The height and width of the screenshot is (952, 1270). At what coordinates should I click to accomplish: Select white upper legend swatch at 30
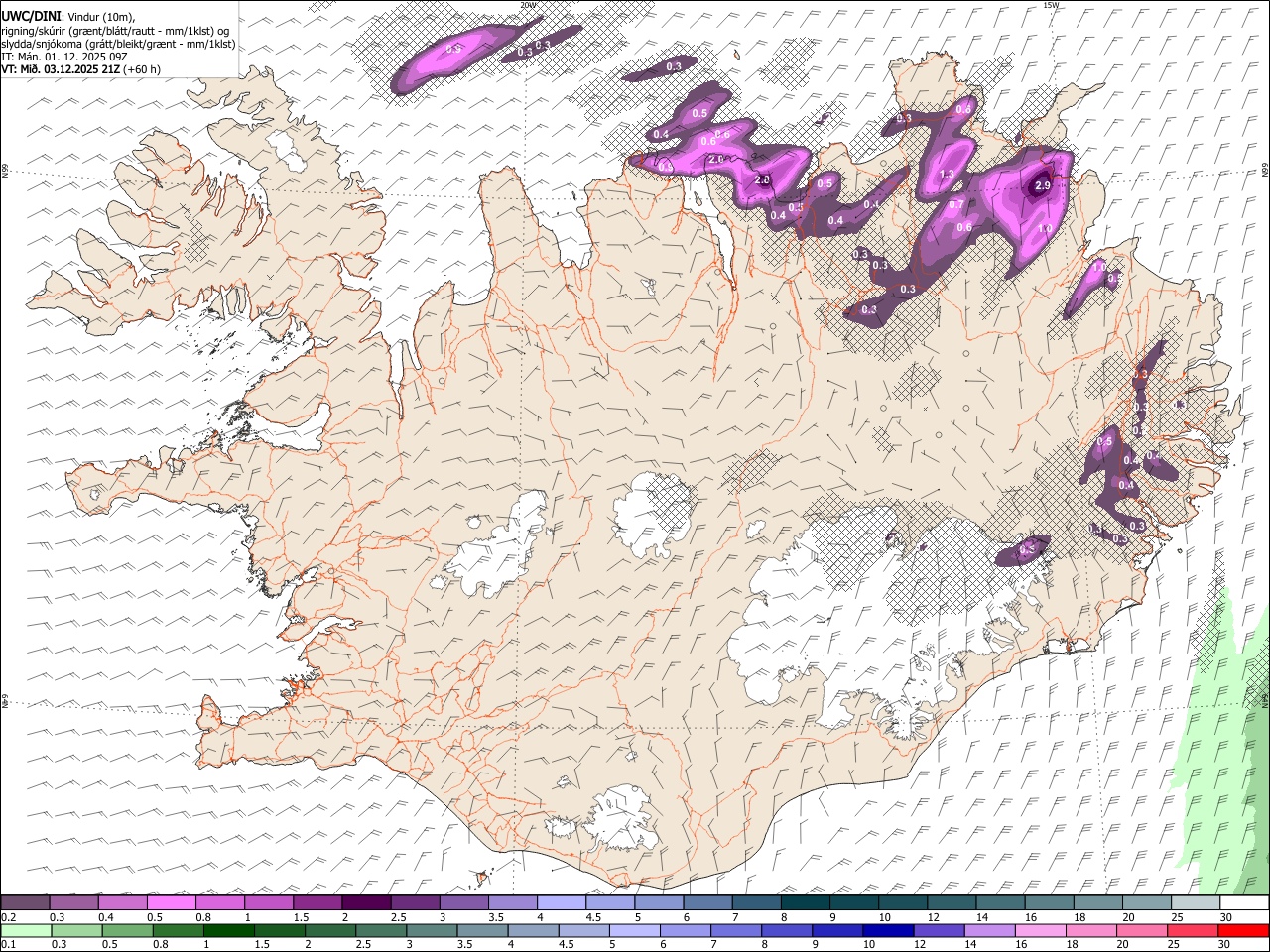(x=1244, y=903)
